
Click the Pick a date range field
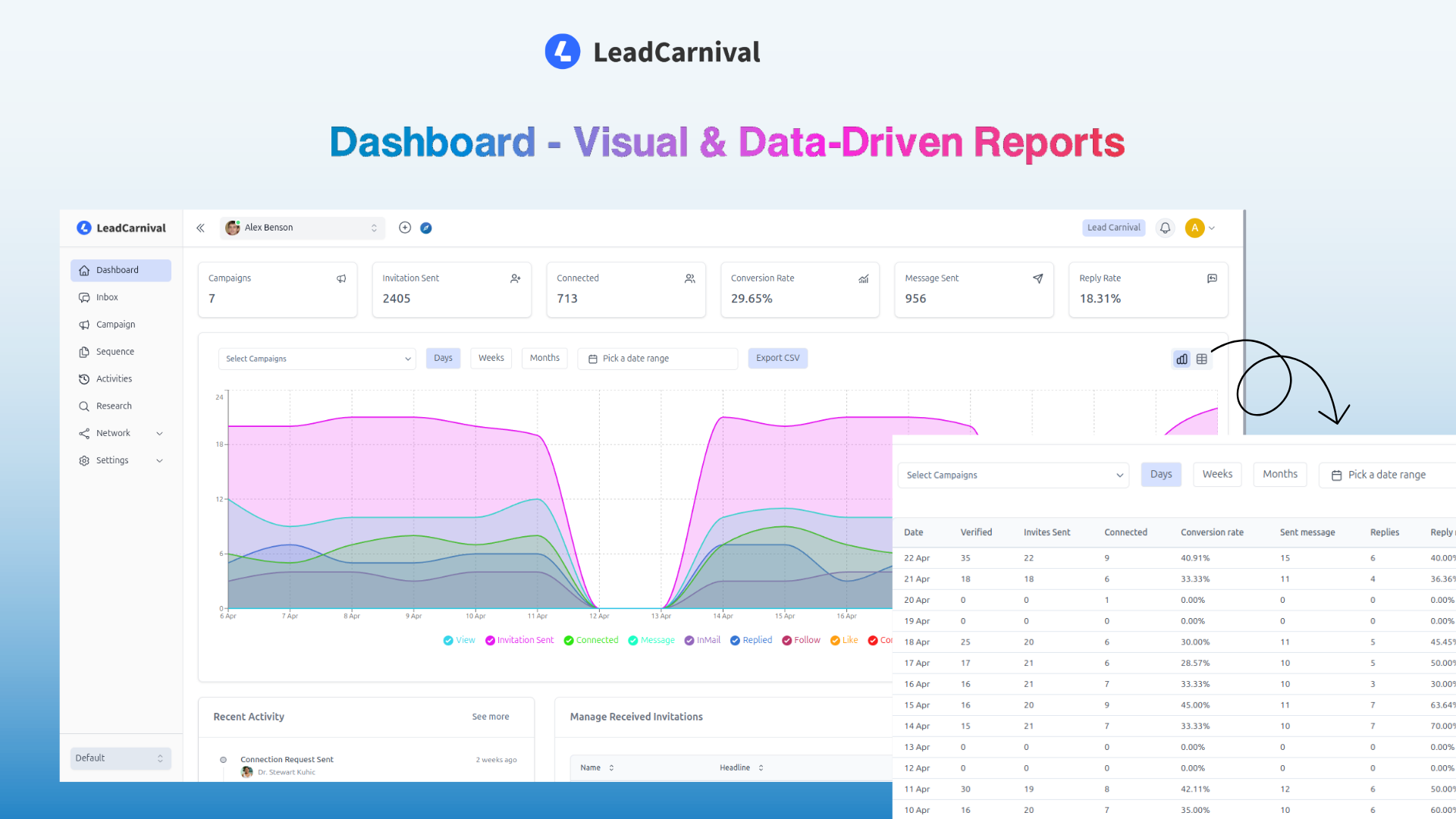click(x=657, y=359)
